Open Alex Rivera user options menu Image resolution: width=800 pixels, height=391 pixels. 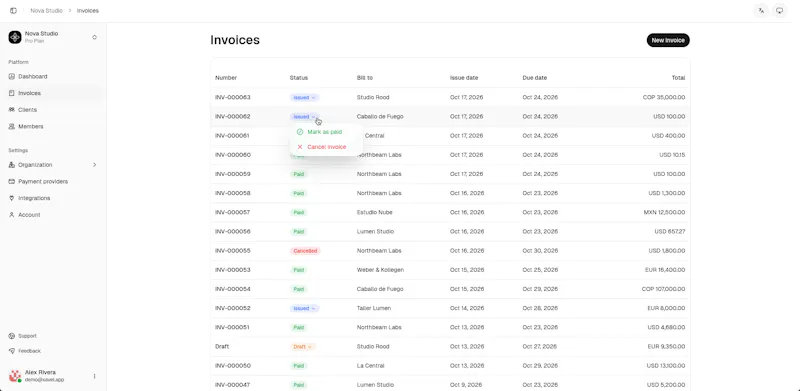[x=94, y=376]
